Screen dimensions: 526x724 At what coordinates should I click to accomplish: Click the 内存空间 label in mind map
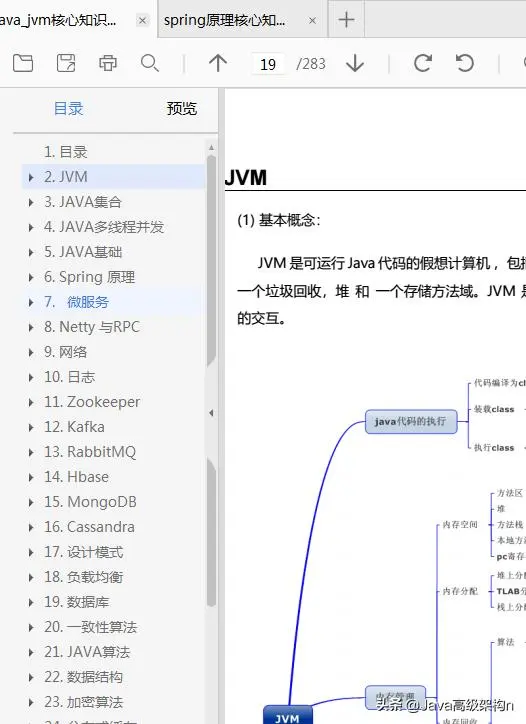tap(460, 524)
